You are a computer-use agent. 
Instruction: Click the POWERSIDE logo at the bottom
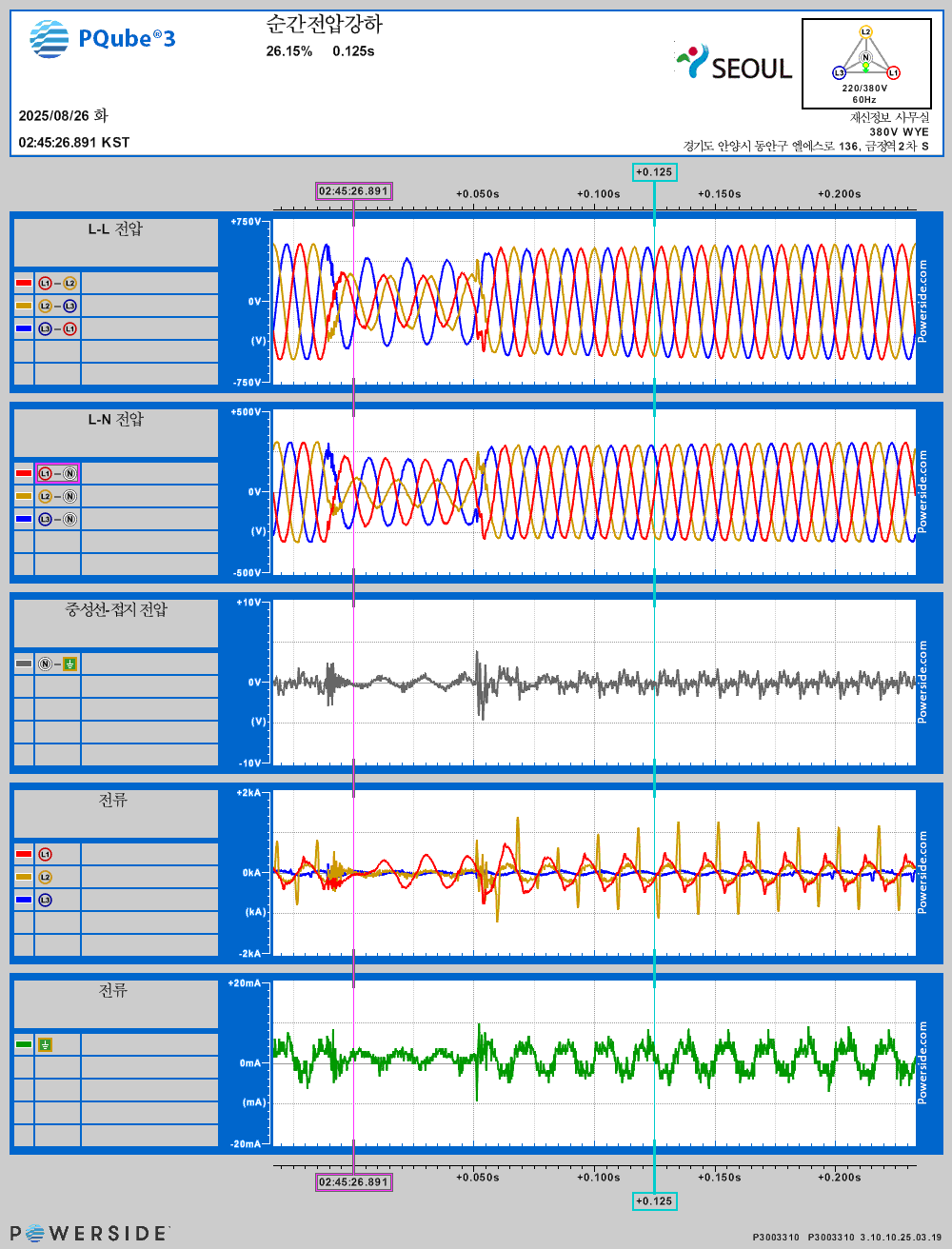[x=89, y=1234]
